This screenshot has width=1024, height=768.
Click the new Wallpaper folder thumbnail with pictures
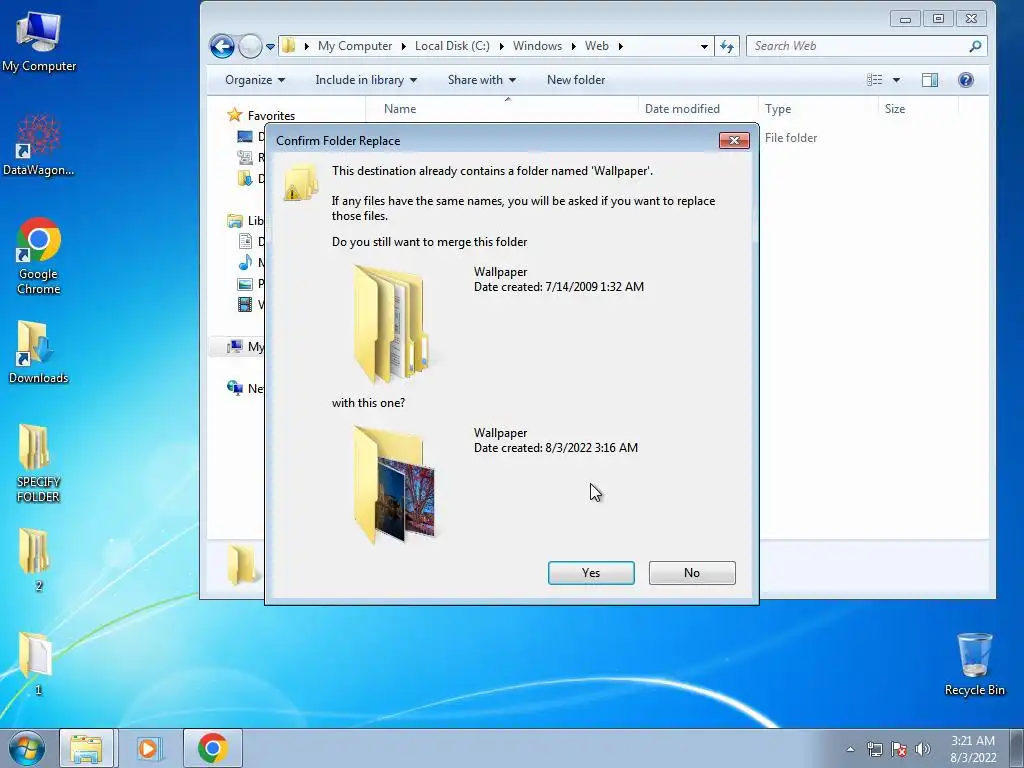[x=394, y=484]
